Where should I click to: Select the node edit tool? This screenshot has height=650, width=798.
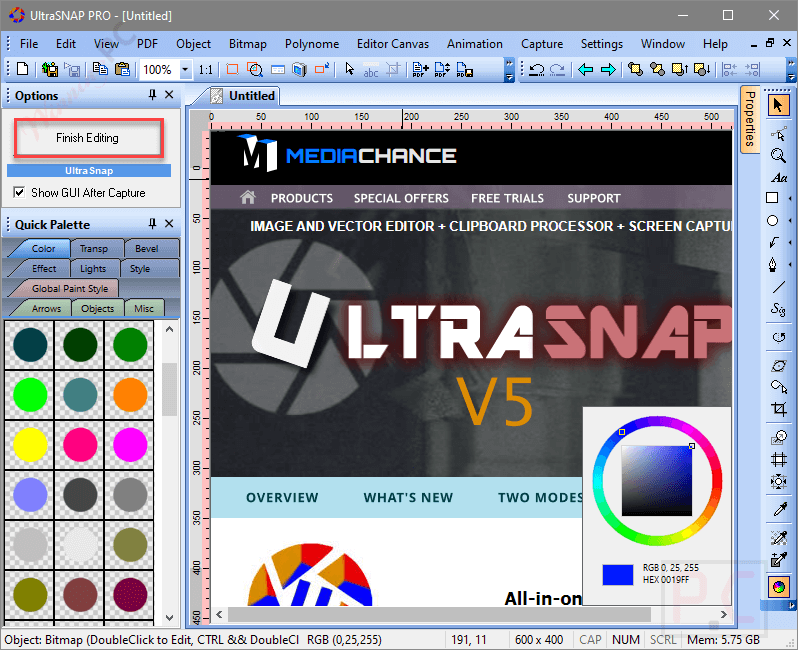pos(778,133)
